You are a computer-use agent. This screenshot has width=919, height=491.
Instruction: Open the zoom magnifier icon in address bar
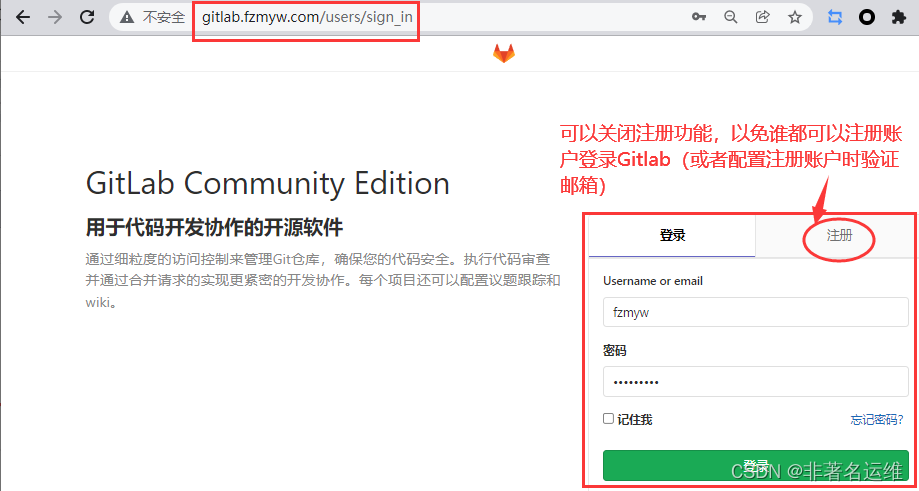[x=730, y=18]
